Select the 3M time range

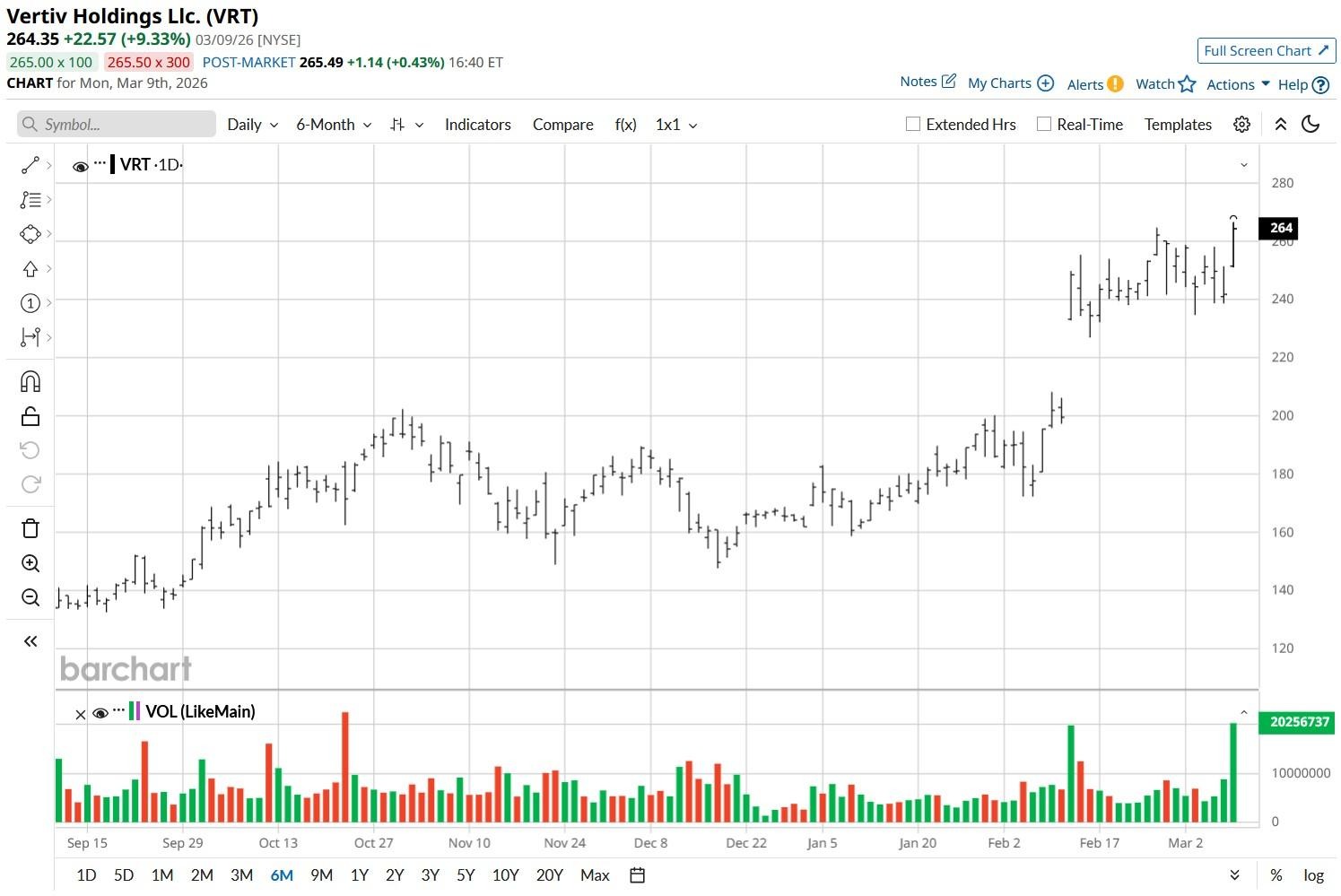[241, 875]
